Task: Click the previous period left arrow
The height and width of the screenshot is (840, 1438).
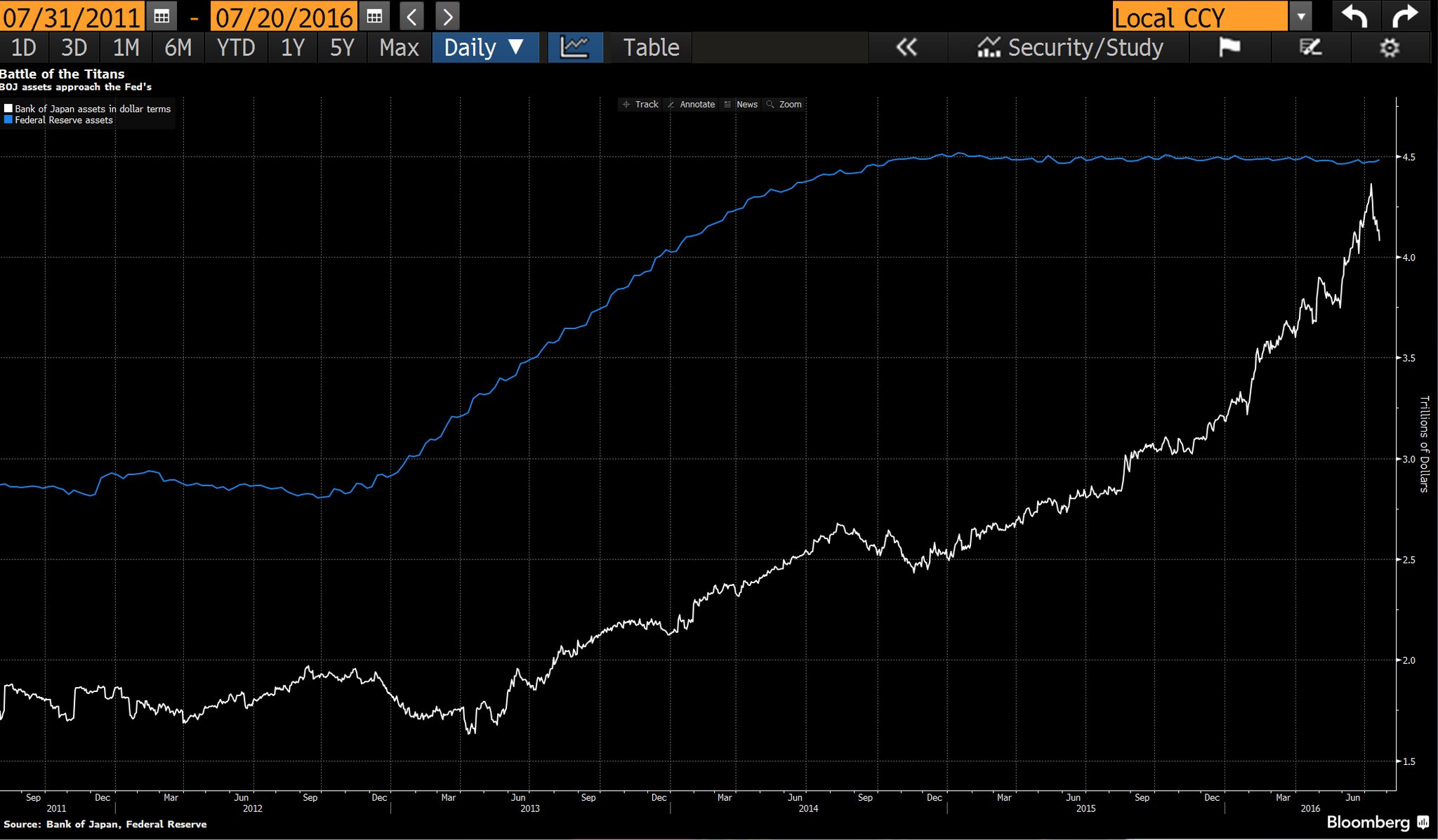Action: tap(412, 15)
